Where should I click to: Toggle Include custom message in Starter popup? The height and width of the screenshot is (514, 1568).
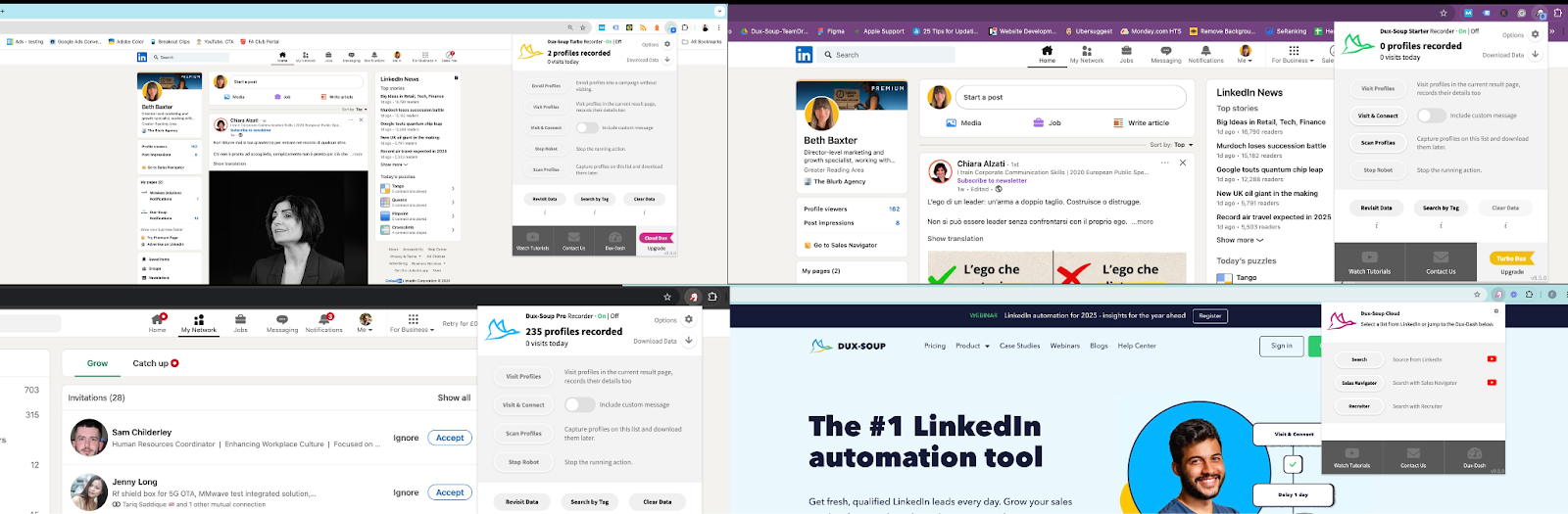click(1431, 116)
